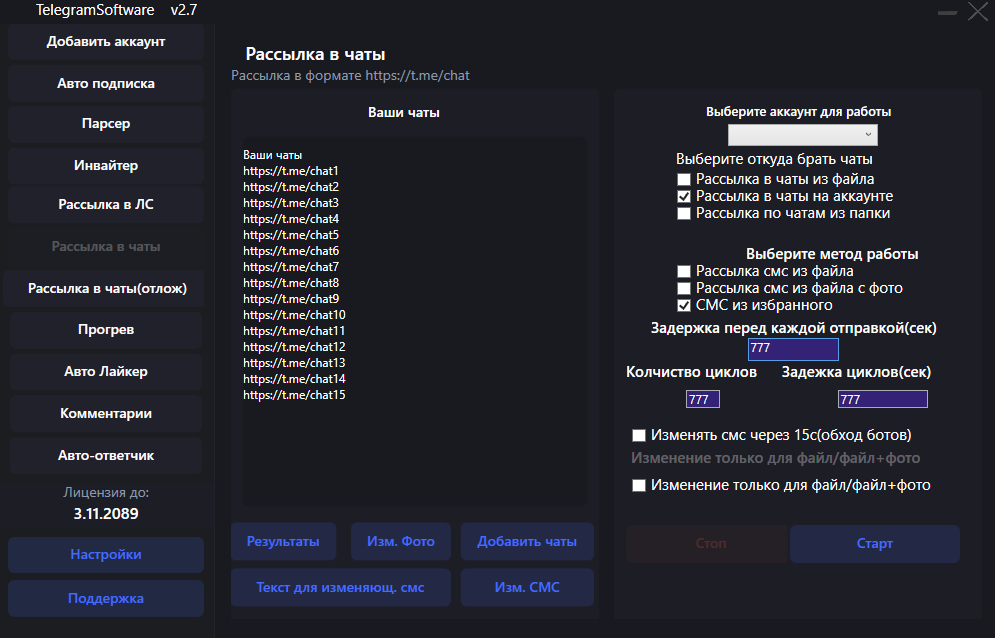Focus the delay before each send field

[793, 349]
